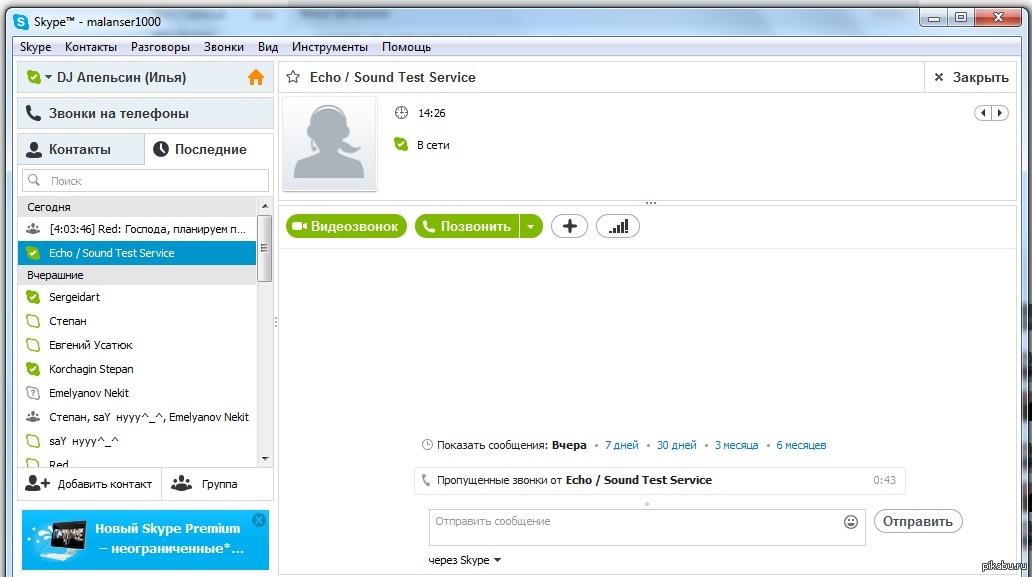Open the Помощь menu
Viewport: 1032px width, 577px height.
(406, 47)
